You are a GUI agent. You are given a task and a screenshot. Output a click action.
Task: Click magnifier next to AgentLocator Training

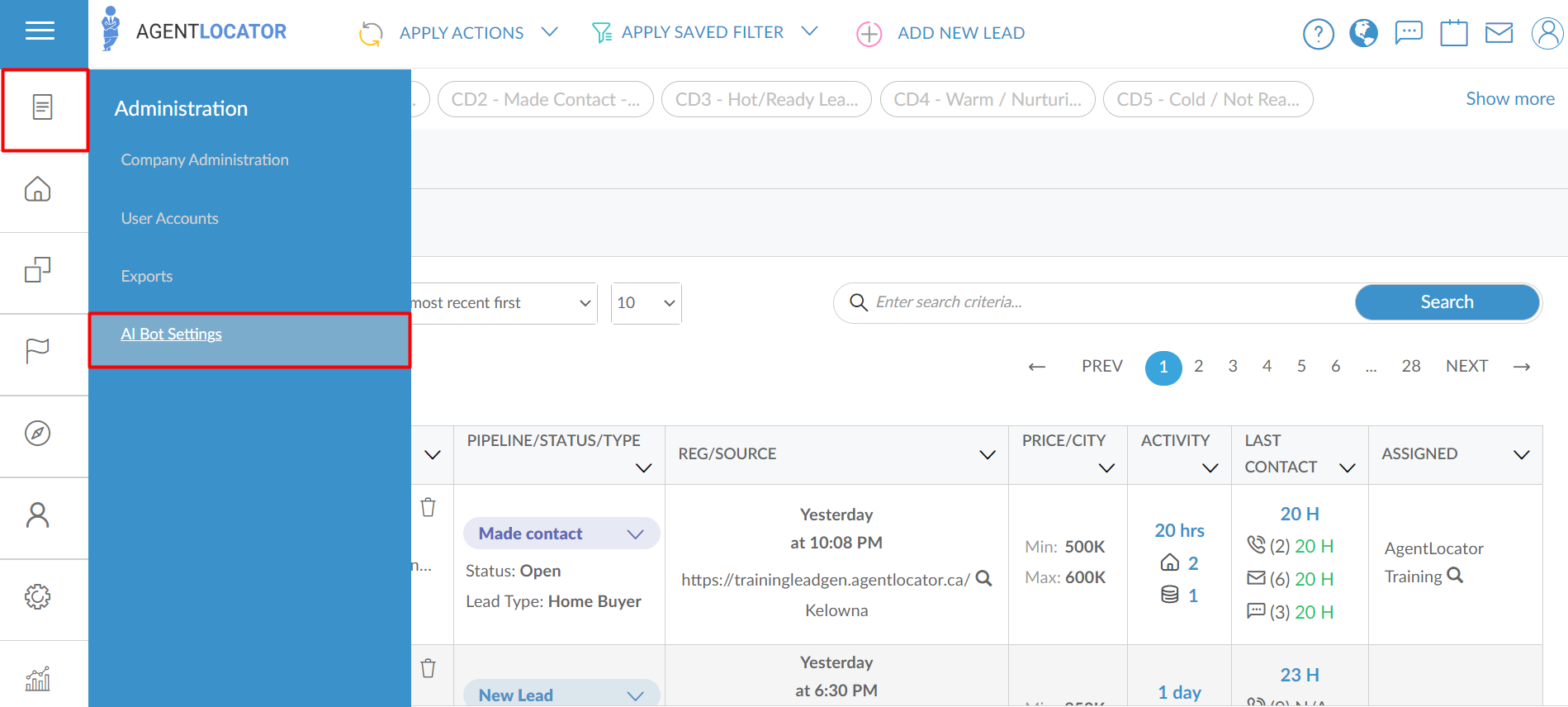tap(1455, 575)
